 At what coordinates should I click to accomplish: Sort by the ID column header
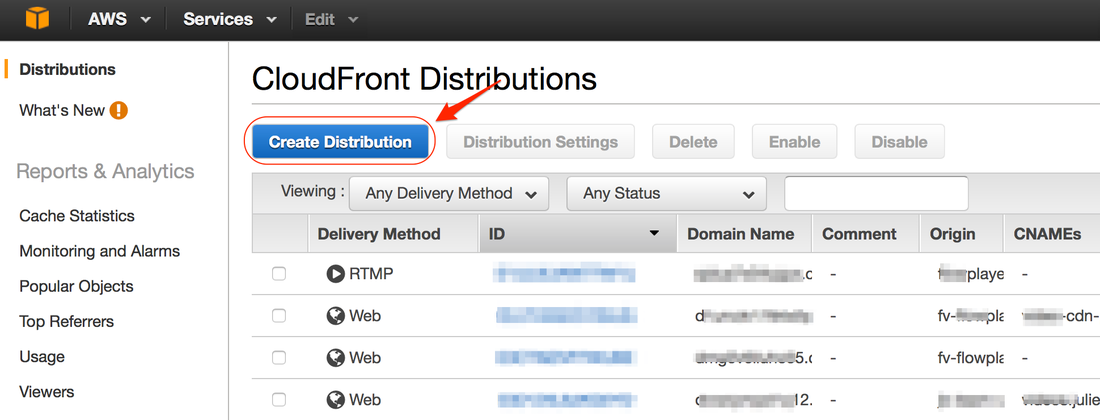[578, 233]
